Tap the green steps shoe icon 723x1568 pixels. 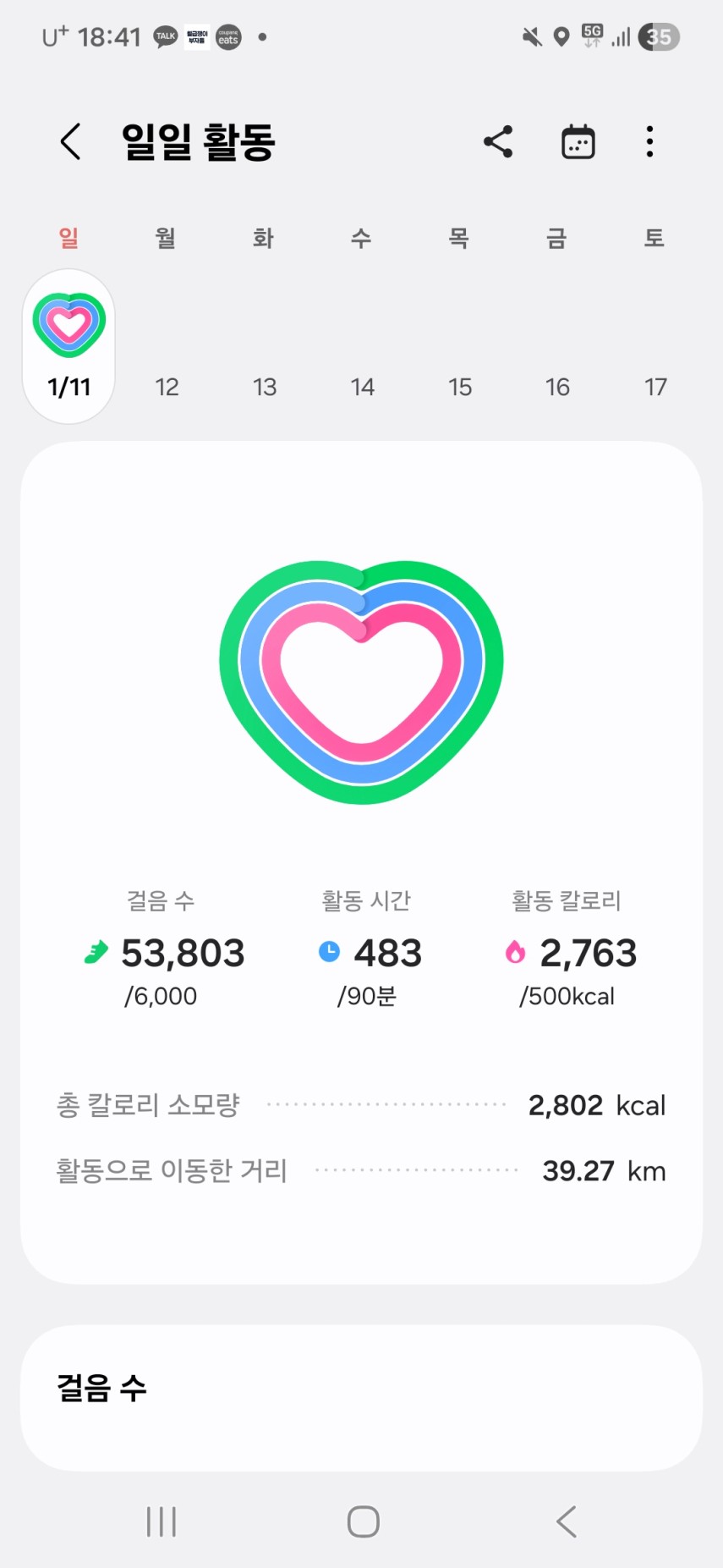[x=96, y=953]
